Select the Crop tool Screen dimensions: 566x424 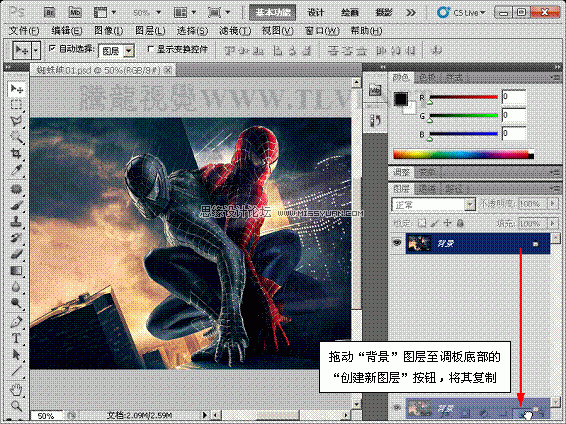coord(16,153)
